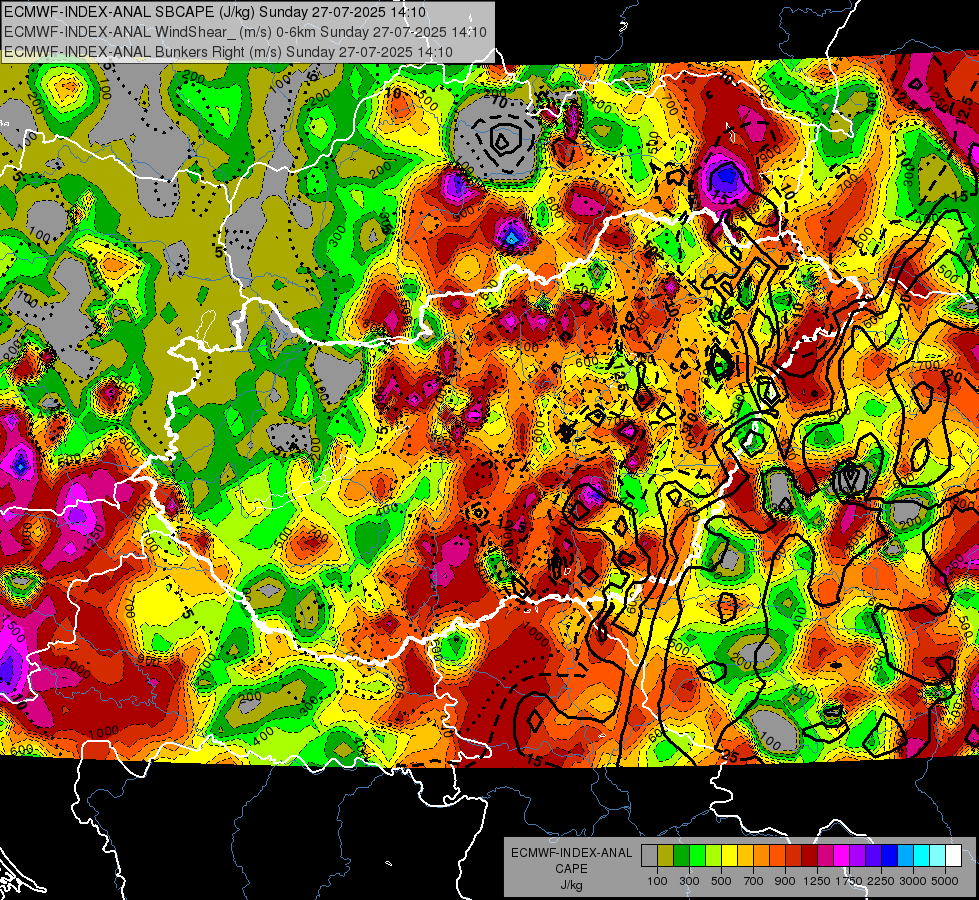Click the 1250 tick label in legend

[817, 881]
